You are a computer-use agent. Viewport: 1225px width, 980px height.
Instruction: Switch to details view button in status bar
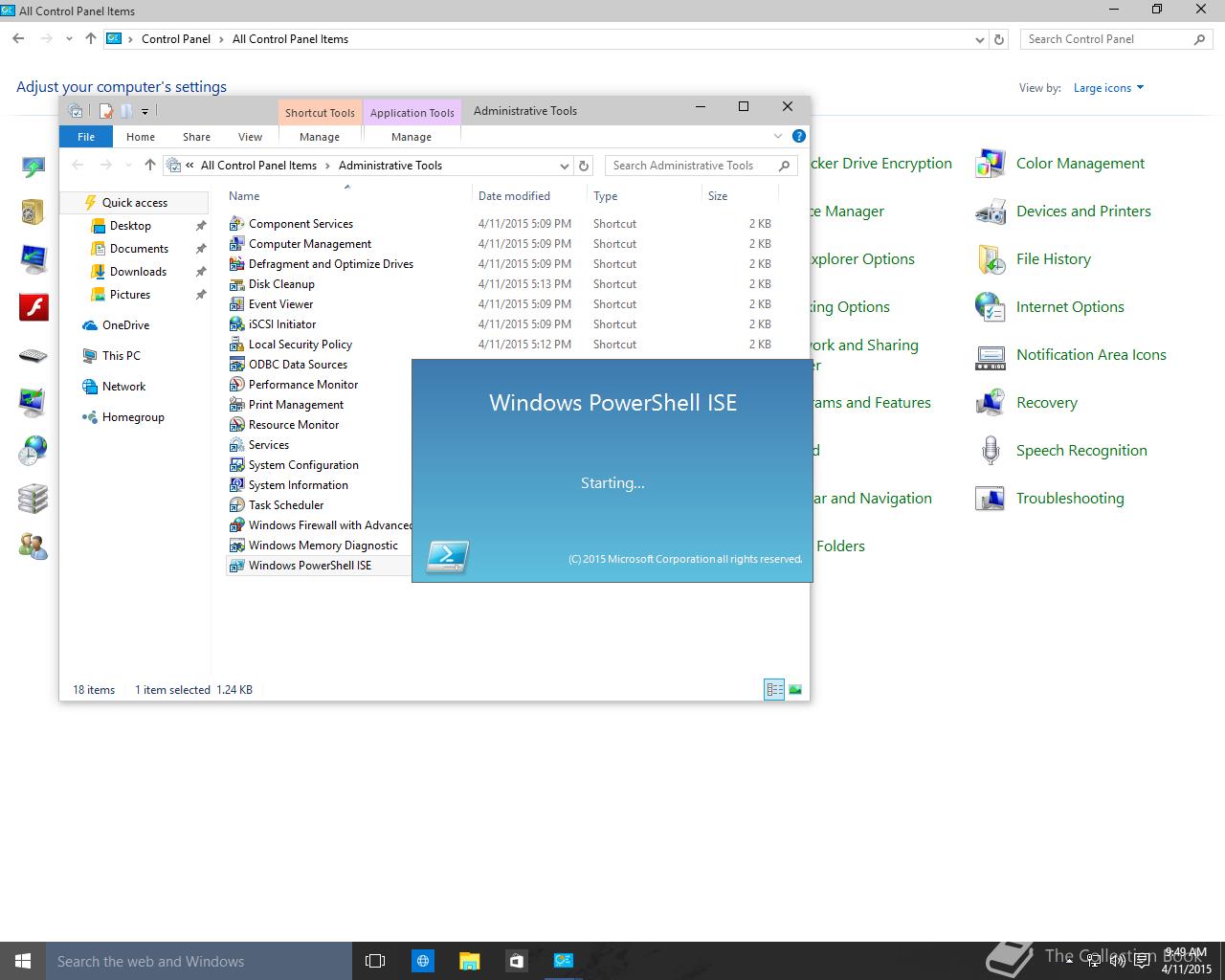click(774, 689)
